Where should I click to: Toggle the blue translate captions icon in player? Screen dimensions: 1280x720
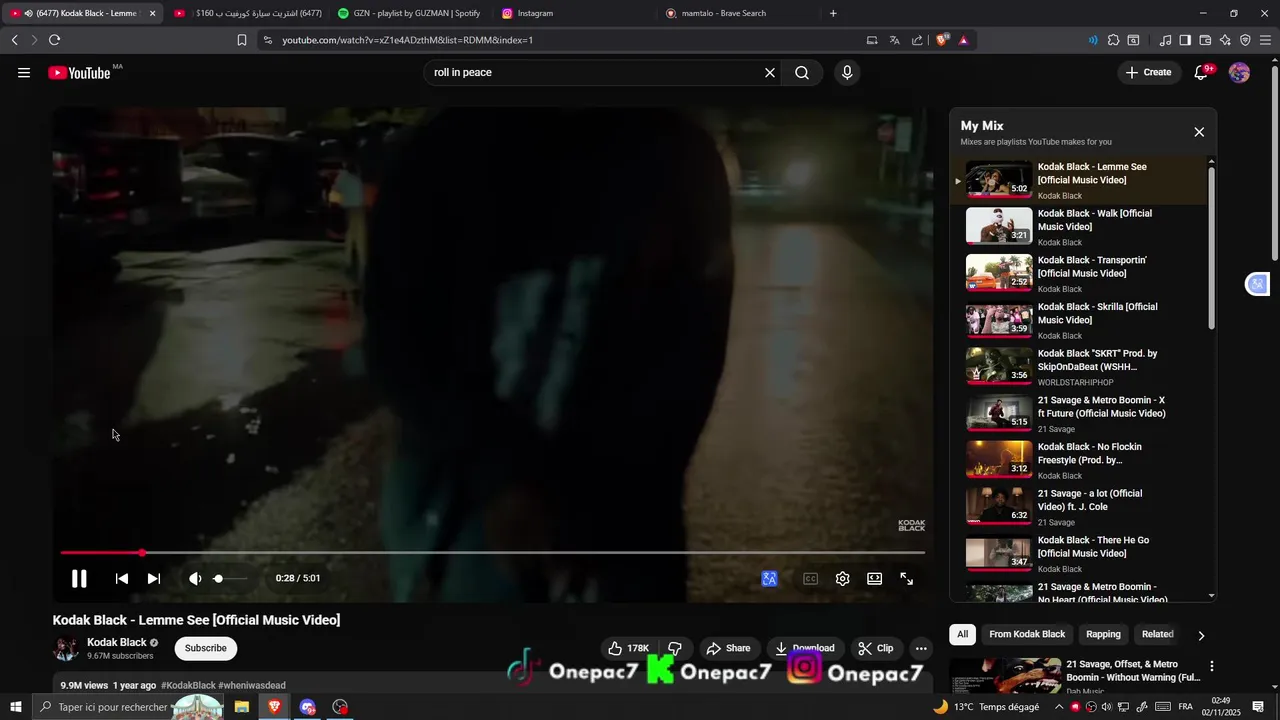[769, 579]
